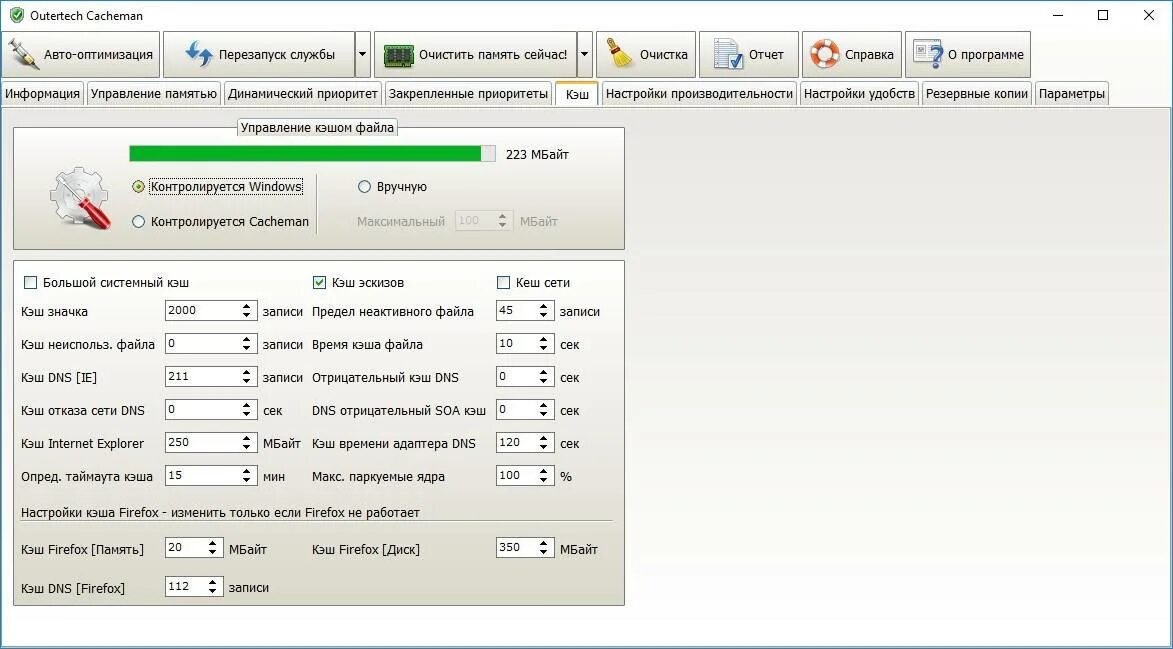
Task: Click the Очистить память сейчас! button label
Action: [493, 55]
